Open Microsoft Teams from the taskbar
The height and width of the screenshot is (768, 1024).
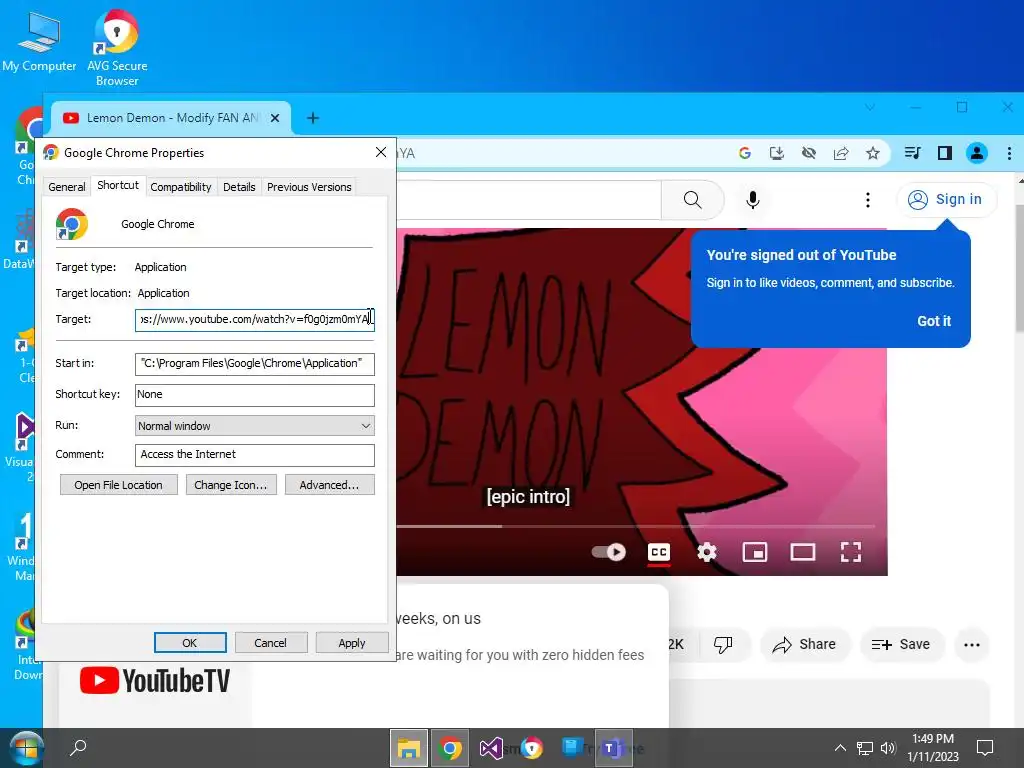611,748
